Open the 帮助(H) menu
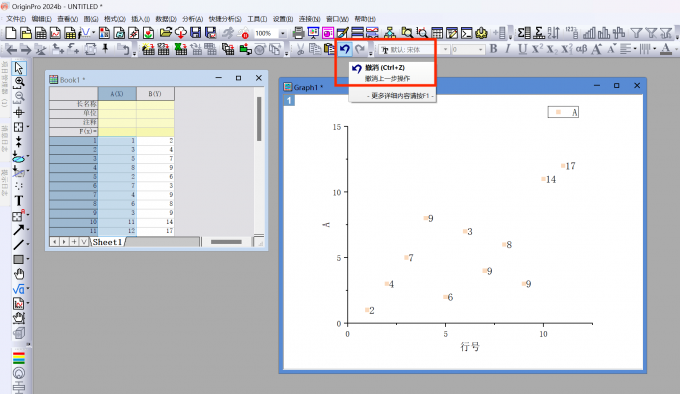 coord(365,19)
